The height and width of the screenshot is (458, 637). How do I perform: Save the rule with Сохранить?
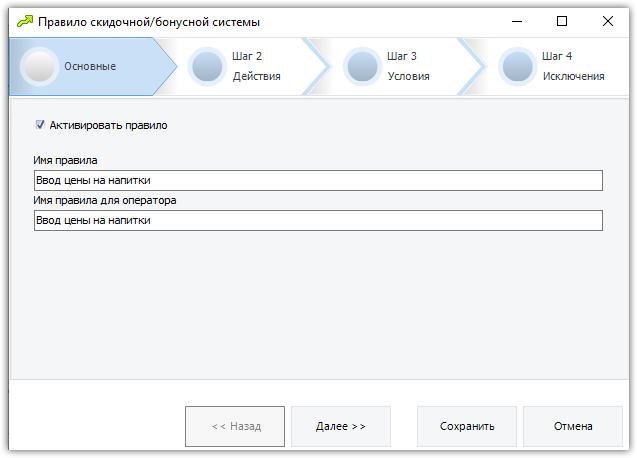467,426
